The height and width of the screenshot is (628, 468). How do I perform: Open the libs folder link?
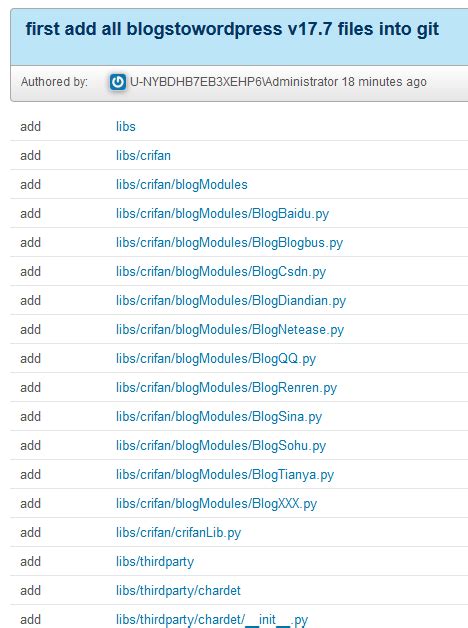click(126, 127)
